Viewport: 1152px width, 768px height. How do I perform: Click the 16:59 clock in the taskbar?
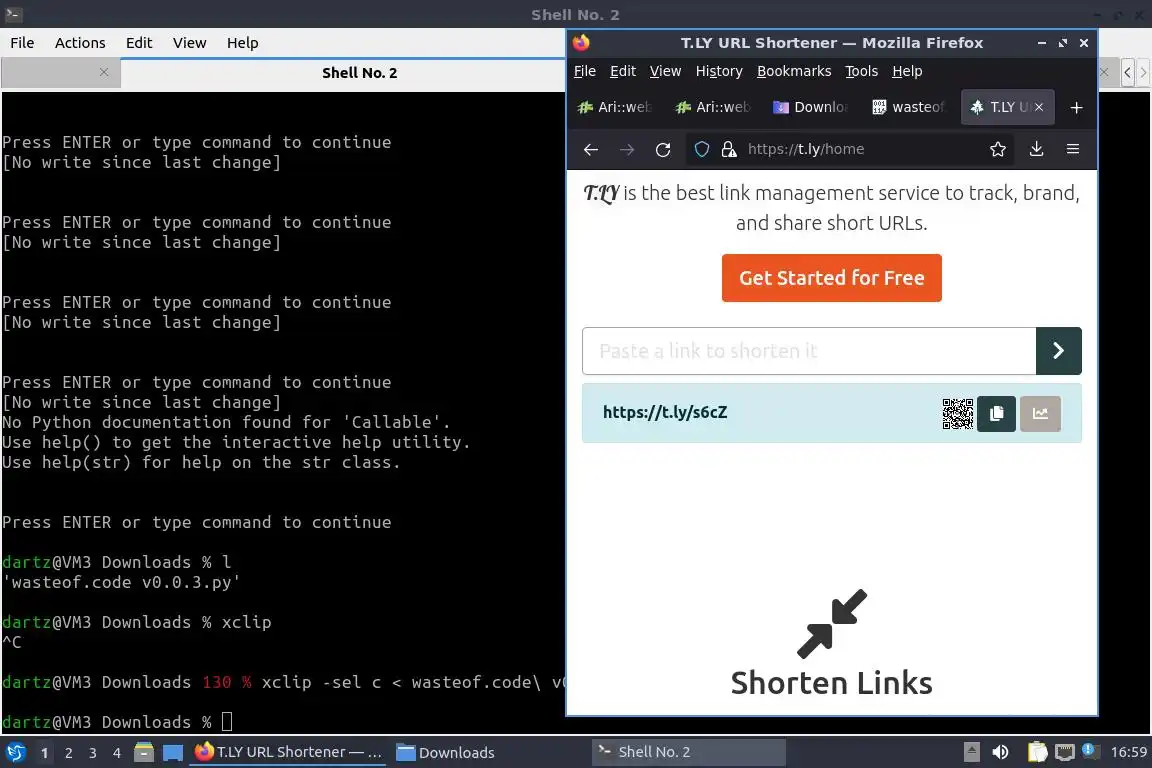coord(1128,752)
